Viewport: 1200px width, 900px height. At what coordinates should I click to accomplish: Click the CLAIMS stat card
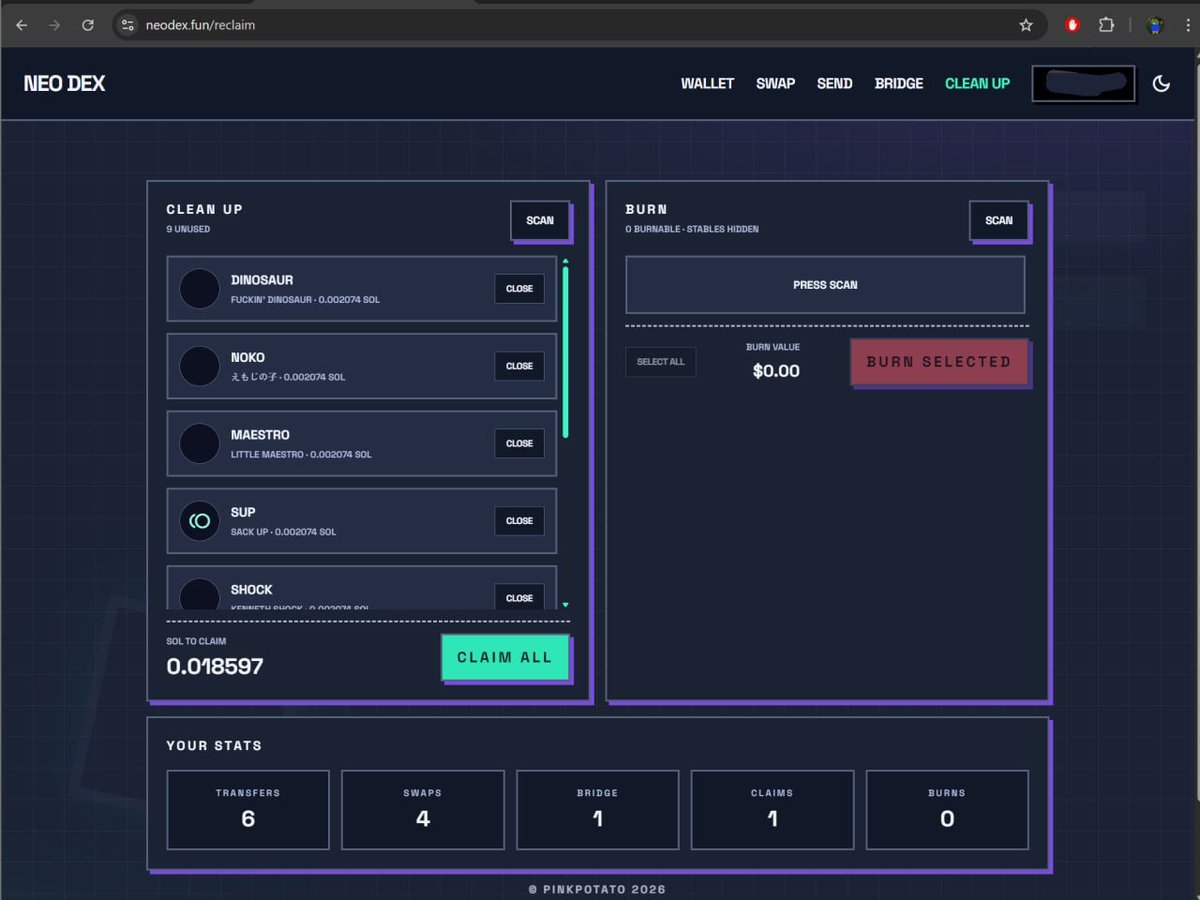(x=772, y=810)
